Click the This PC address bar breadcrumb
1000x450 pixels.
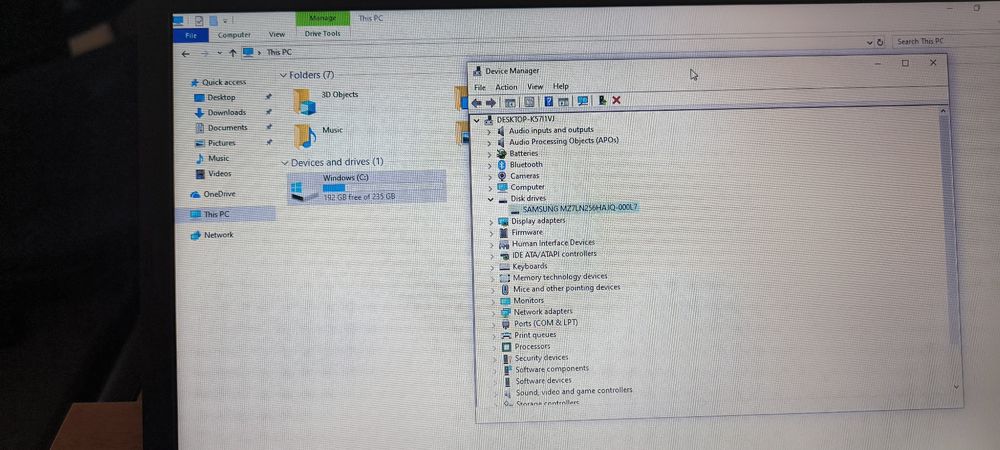pos(279,52)
